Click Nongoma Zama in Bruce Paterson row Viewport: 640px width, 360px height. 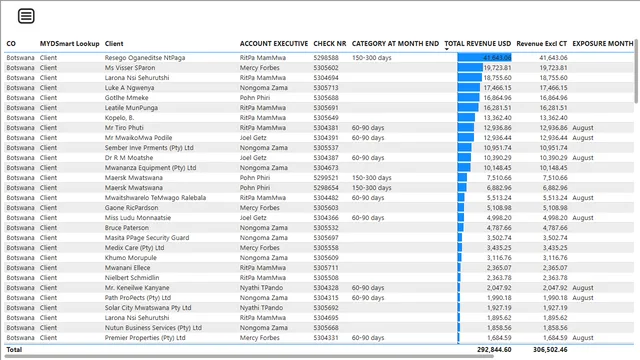click(x=264, y=228)
